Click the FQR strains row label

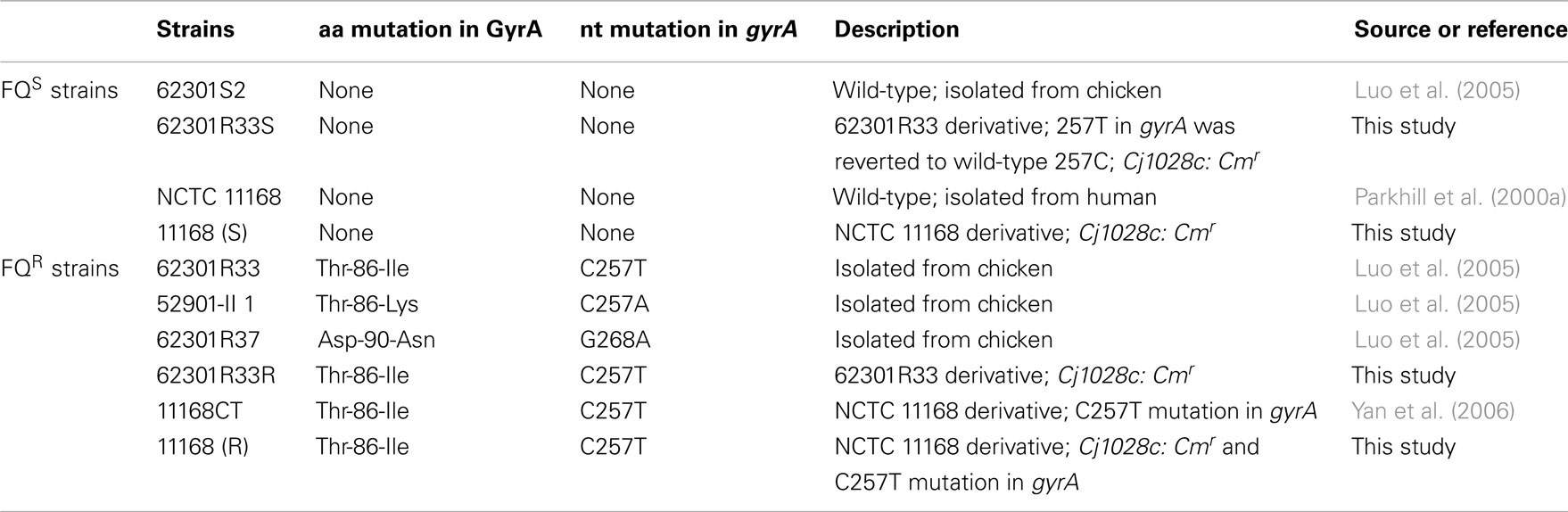pyautogui.click(x=60, y=267)
